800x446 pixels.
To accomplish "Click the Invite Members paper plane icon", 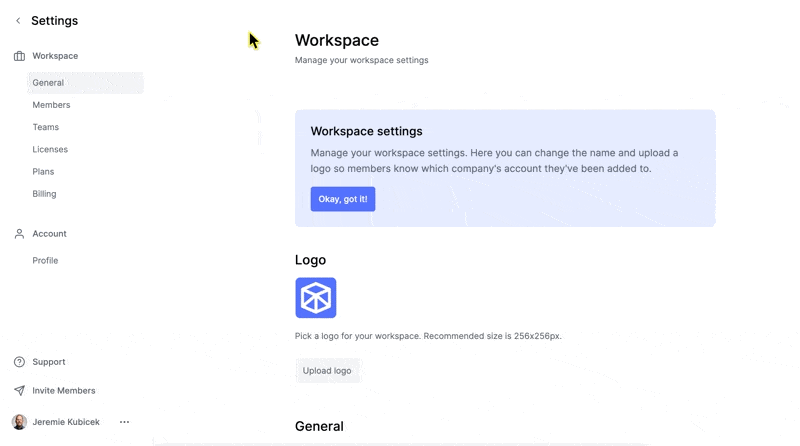I will [19, 391].
